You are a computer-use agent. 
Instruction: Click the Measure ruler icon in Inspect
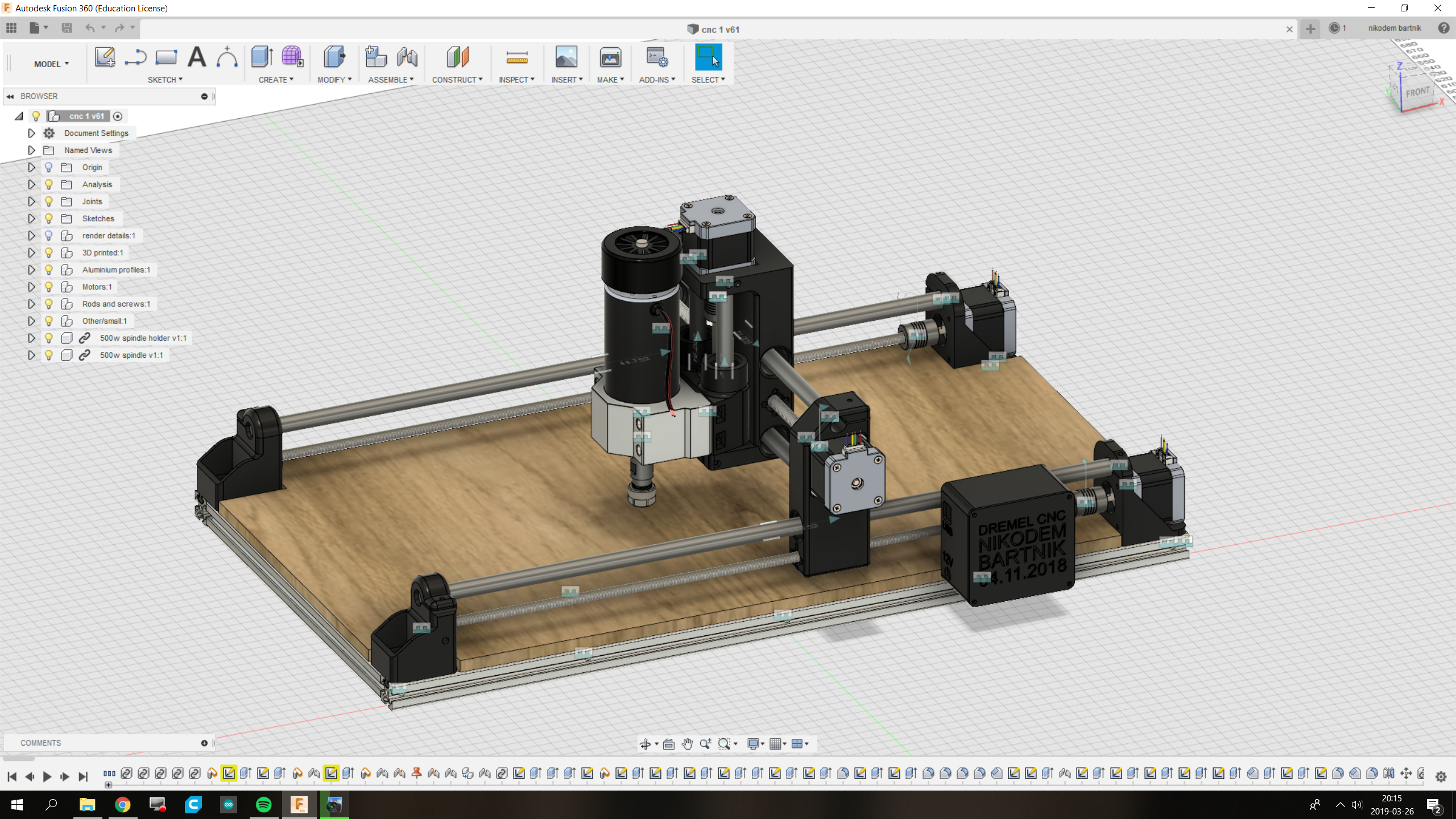[516, 57]
